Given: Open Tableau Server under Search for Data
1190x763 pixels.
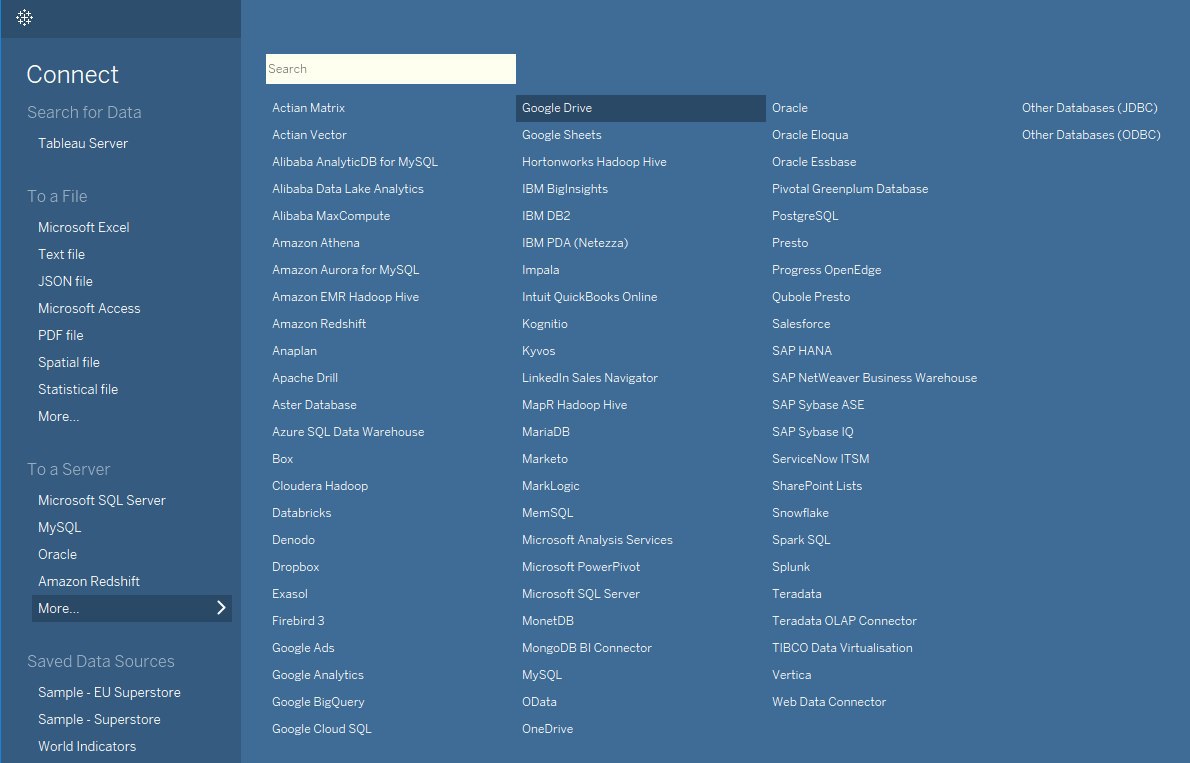Looking at the screenshot, I should [83, 143].
